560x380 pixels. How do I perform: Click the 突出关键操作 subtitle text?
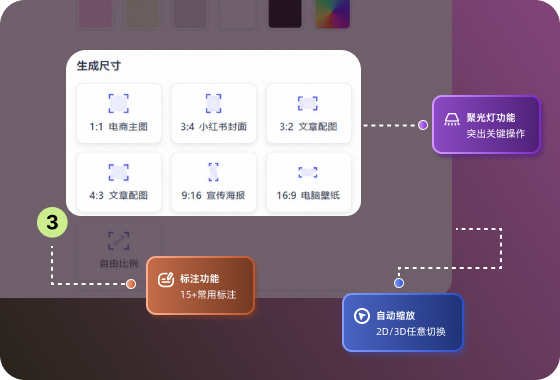[496, 134]
